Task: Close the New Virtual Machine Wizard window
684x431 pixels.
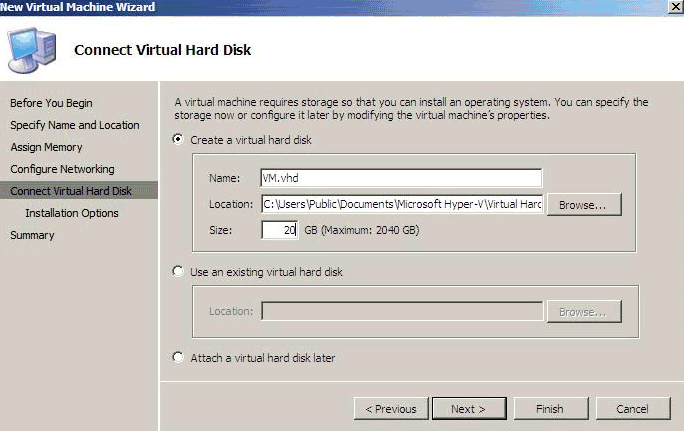Action: click(x=674, y=7)
